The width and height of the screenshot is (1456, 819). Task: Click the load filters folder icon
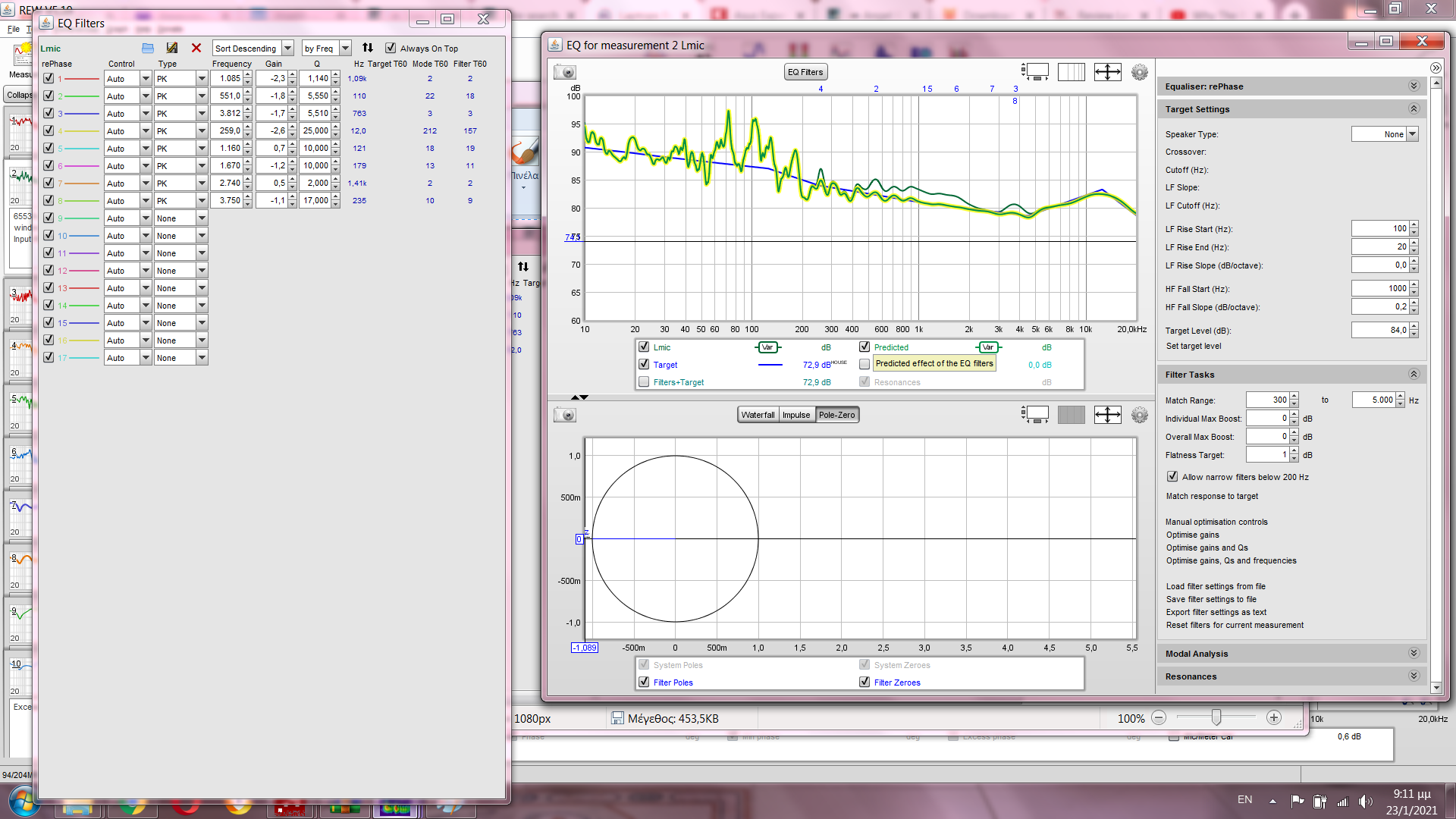pos(148,48)
